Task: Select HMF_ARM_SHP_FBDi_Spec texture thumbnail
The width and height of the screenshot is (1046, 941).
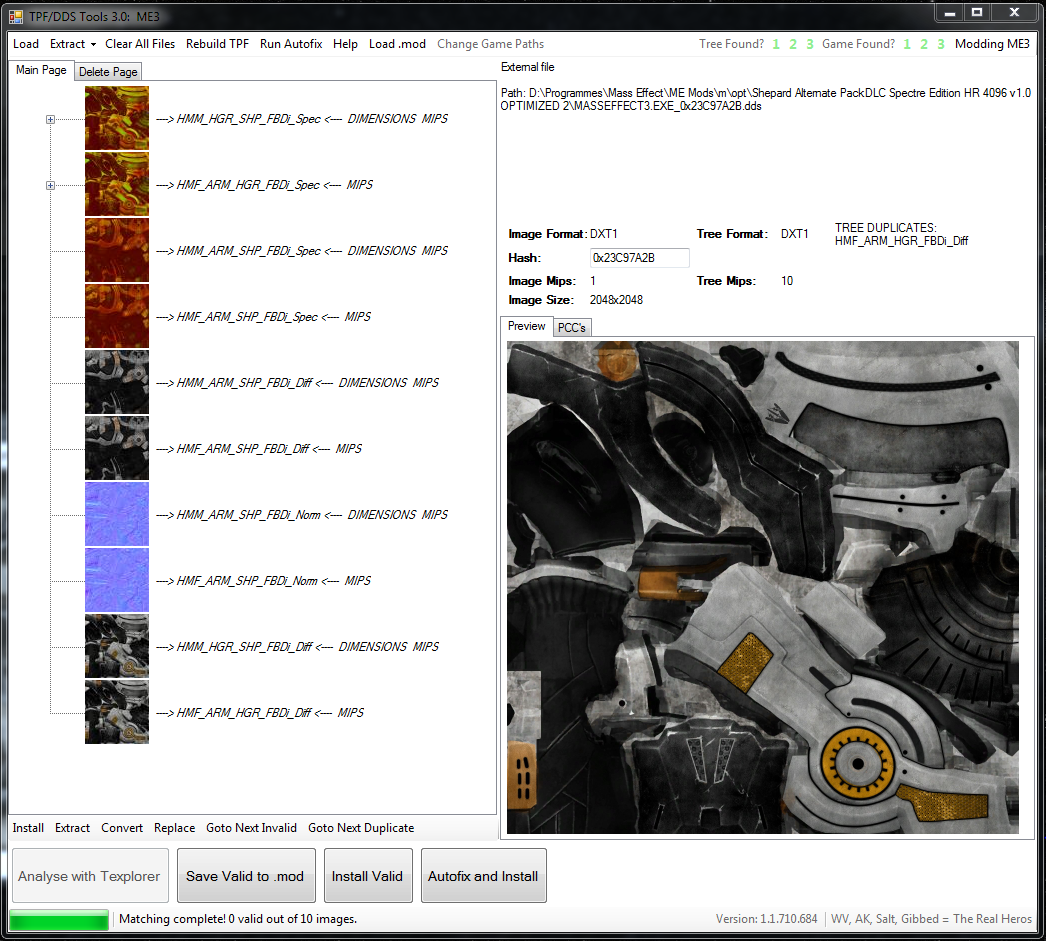Action: 117,316
